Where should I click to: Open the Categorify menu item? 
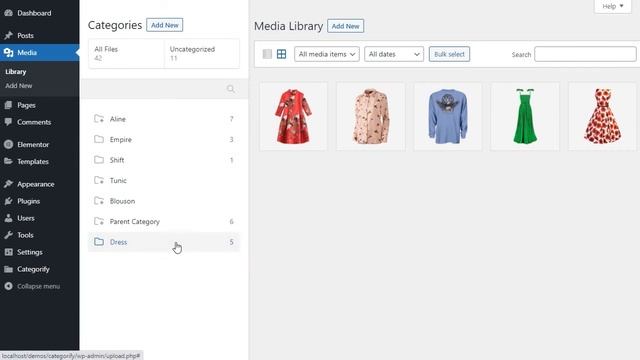click(x=40, y=269)
